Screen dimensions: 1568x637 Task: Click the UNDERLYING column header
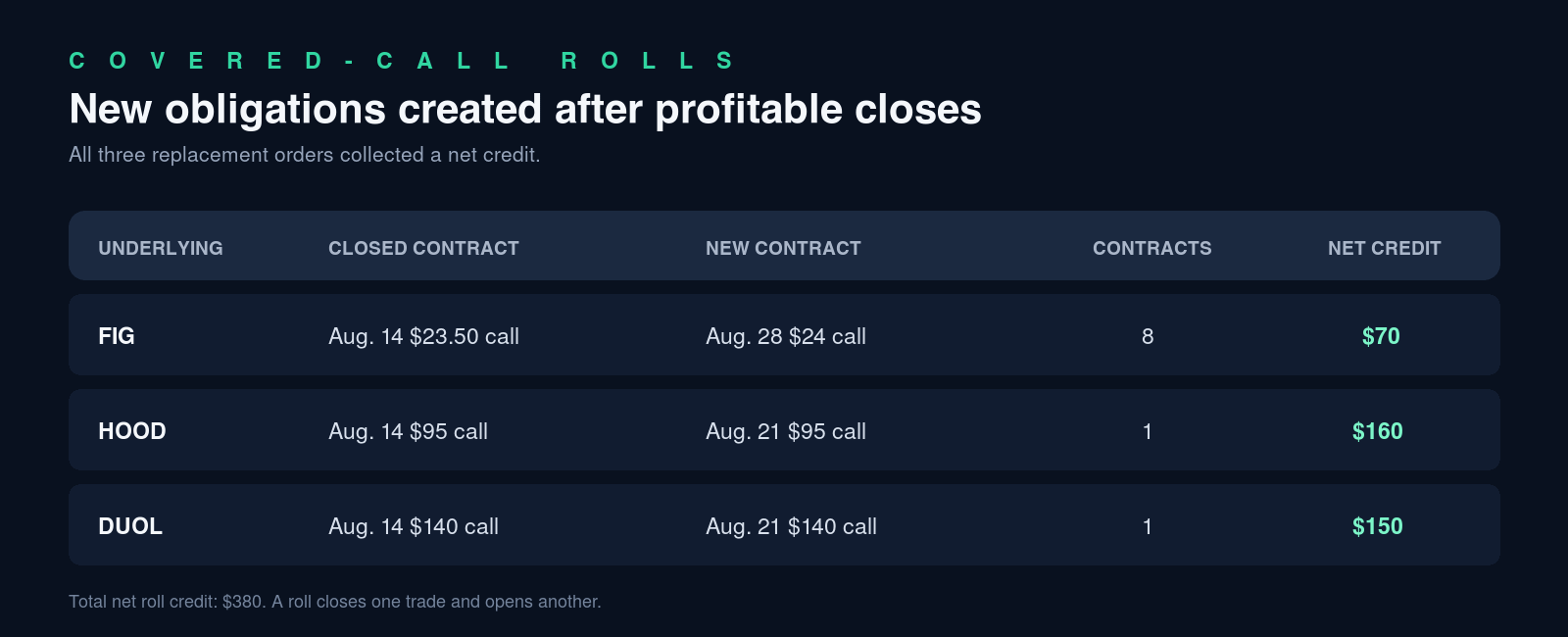(x=161, y=248)
